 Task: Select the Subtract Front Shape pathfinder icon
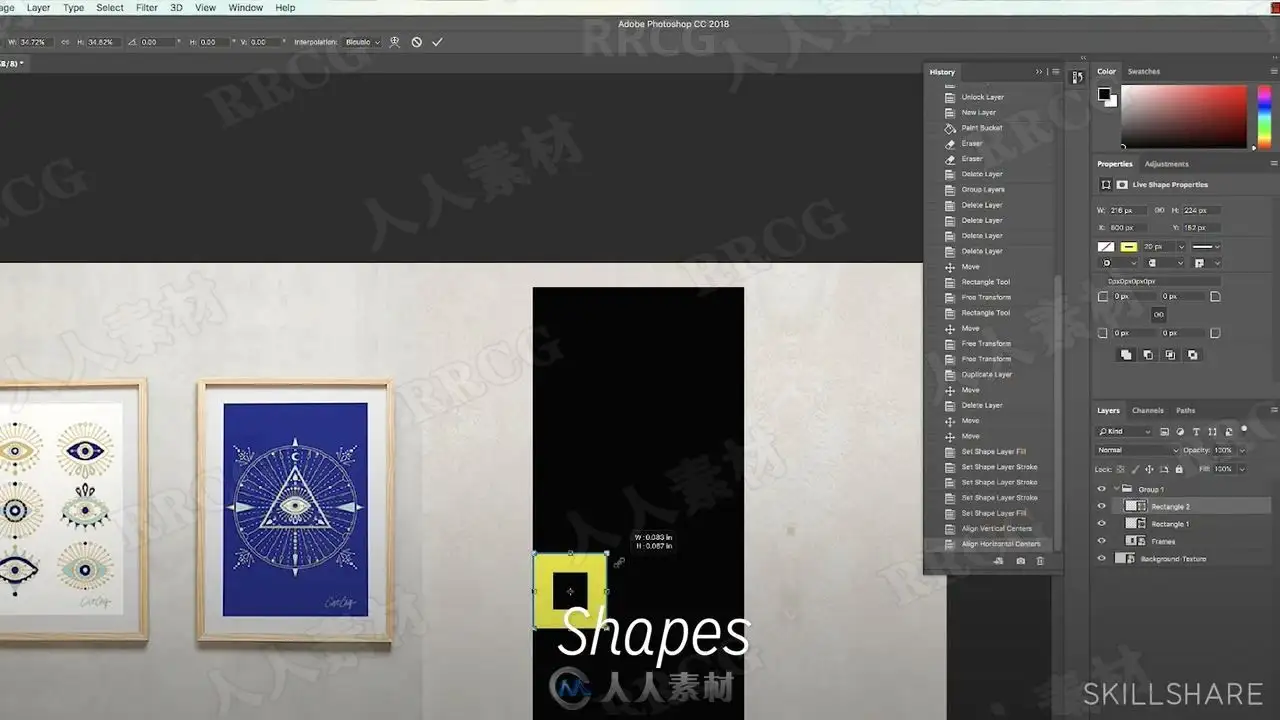[x=1148, y=355]
